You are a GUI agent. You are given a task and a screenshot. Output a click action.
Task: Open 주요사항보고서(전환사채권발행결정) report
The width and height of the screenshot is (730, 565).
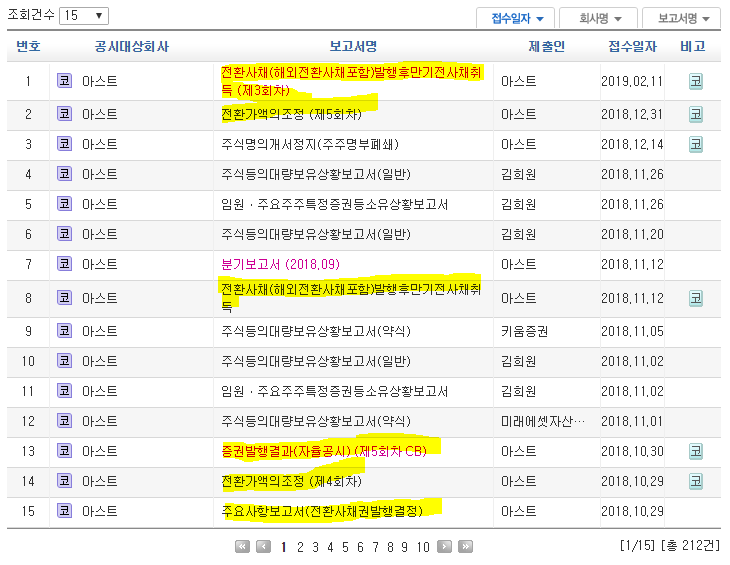coord(322,511)
